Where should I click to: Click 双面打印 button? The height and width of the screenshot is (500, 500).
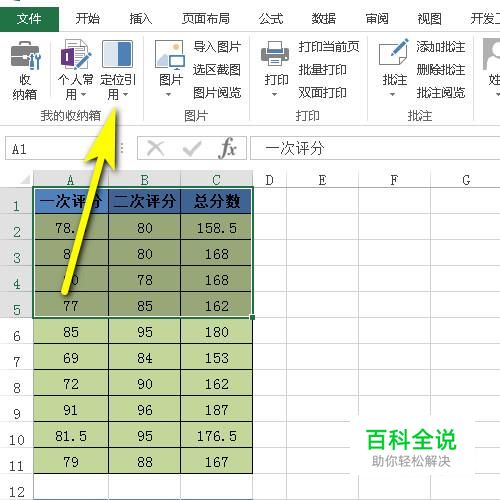[323, 93]
